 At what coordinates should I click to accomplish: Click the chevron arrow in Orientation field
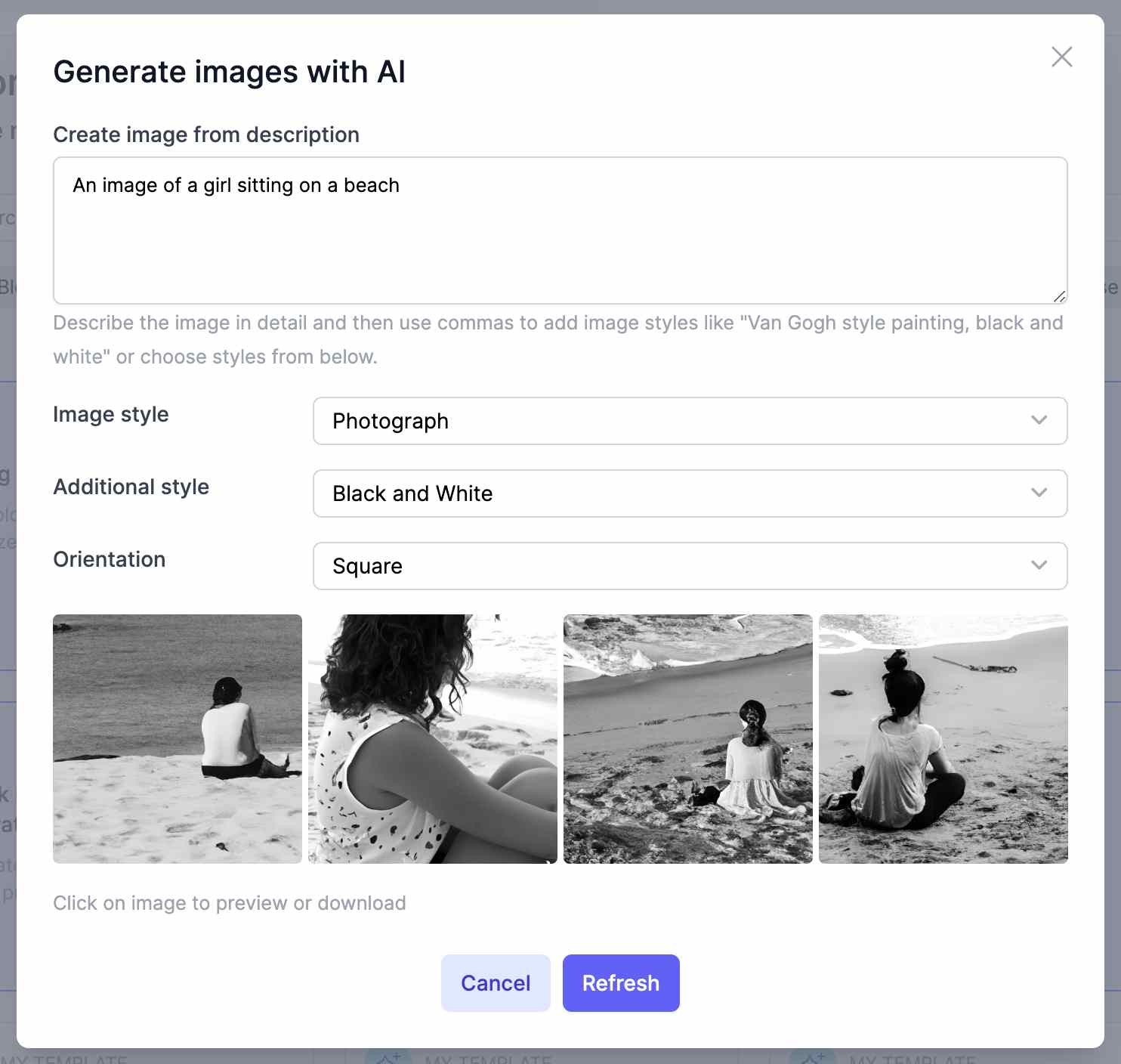[x=1039, y=565]
